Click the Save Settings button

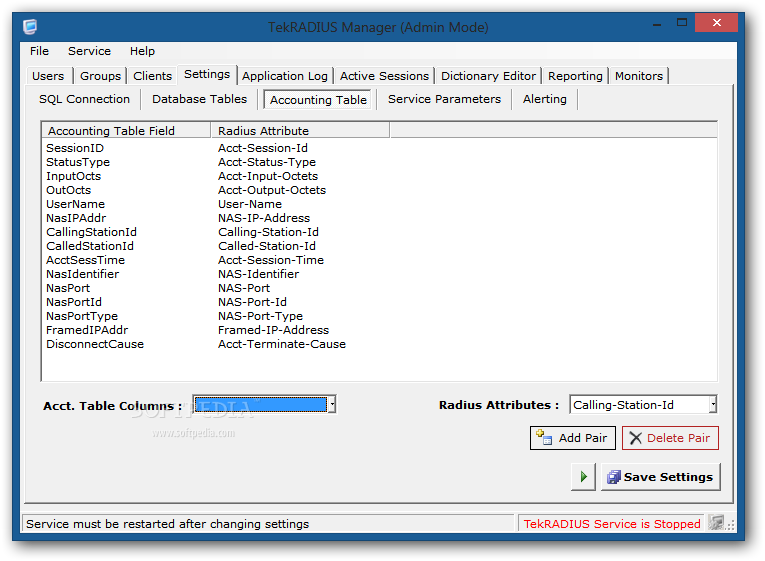coord(661,477)
